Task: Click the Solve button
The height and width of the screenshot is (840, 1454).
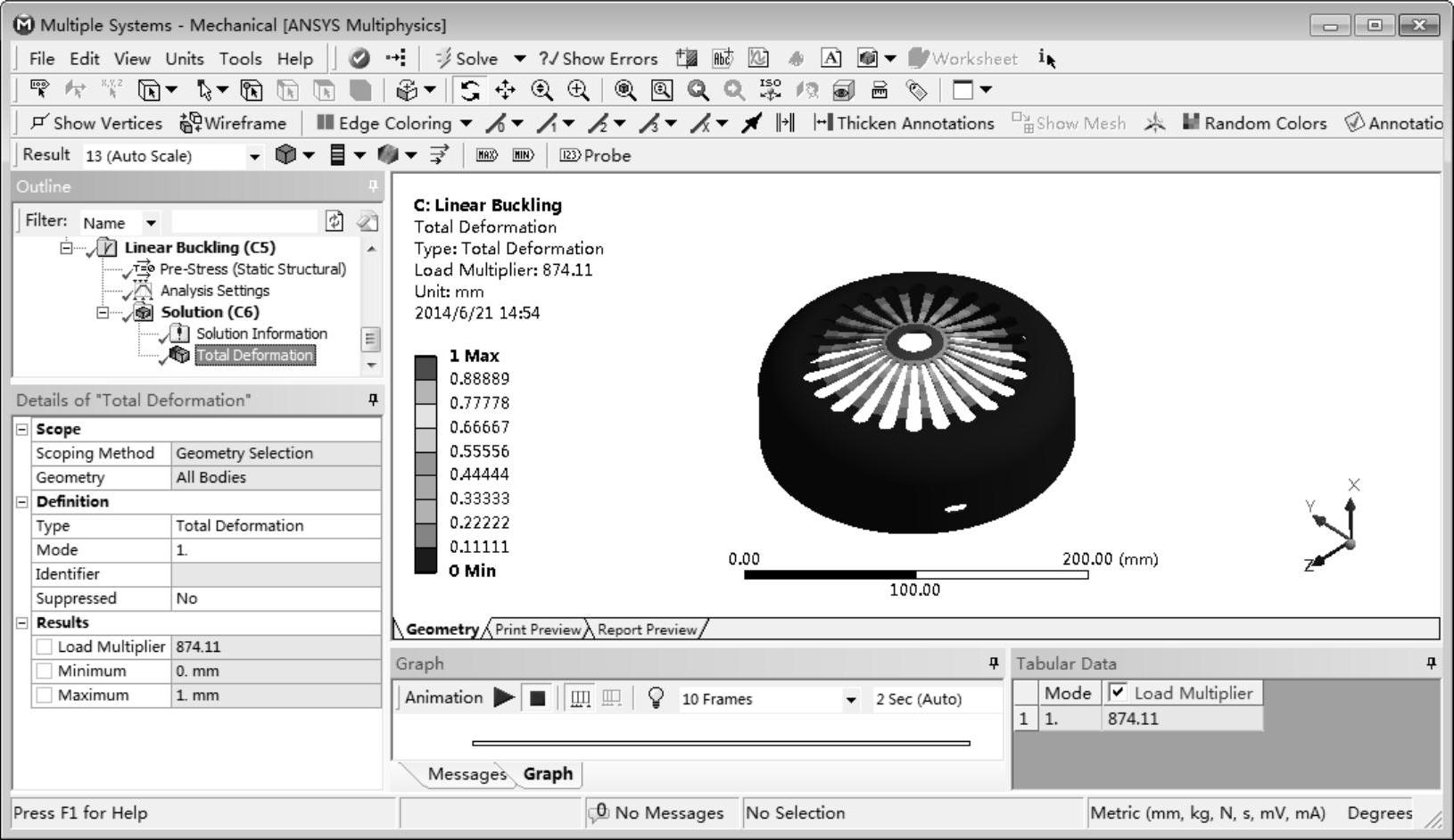Action: [467, 59]
